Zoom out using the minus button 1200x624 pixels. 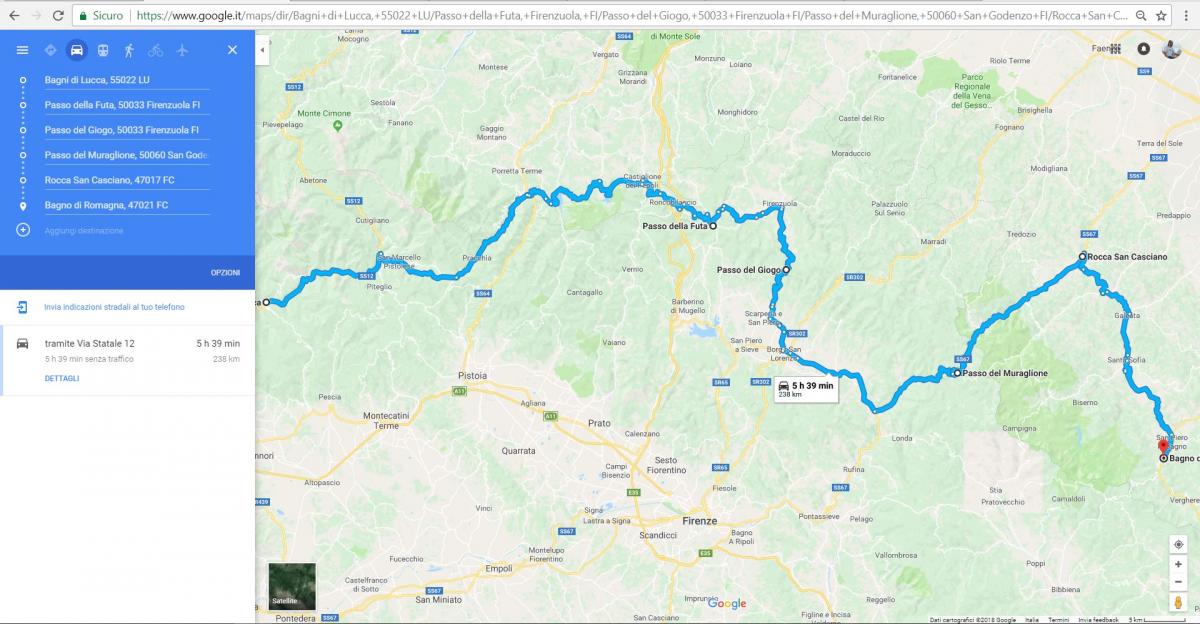[1179, 582]
